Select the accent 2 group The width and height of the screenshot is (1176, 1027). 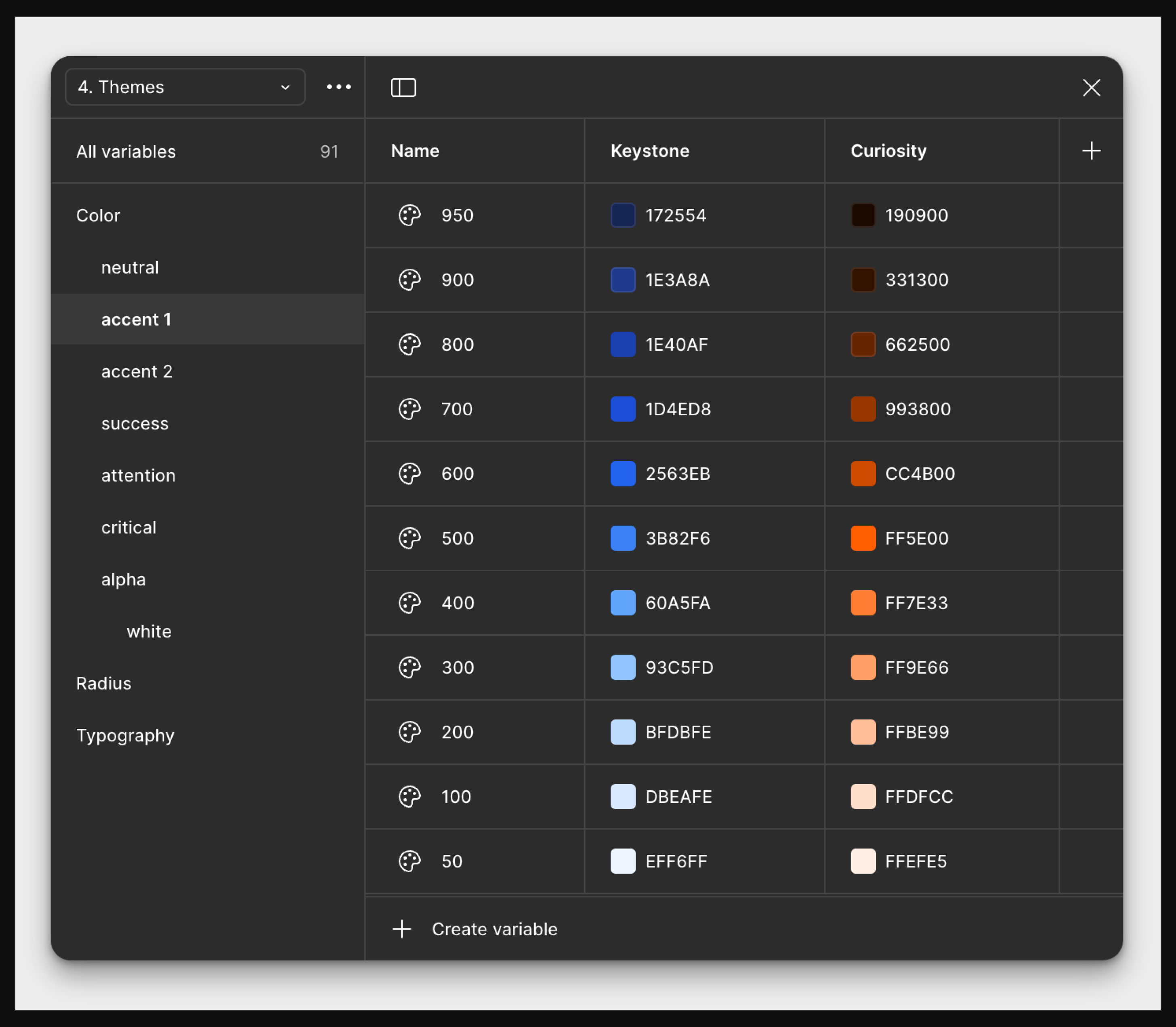(x=137, y=371)
